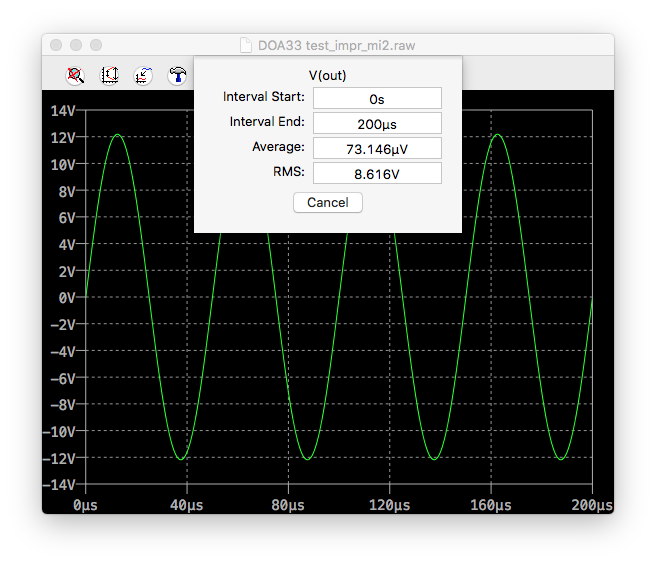Click the zoom-to-fit magnifier icon
The width and height of the screenshot is (656, 564).
tap(75, 76)
